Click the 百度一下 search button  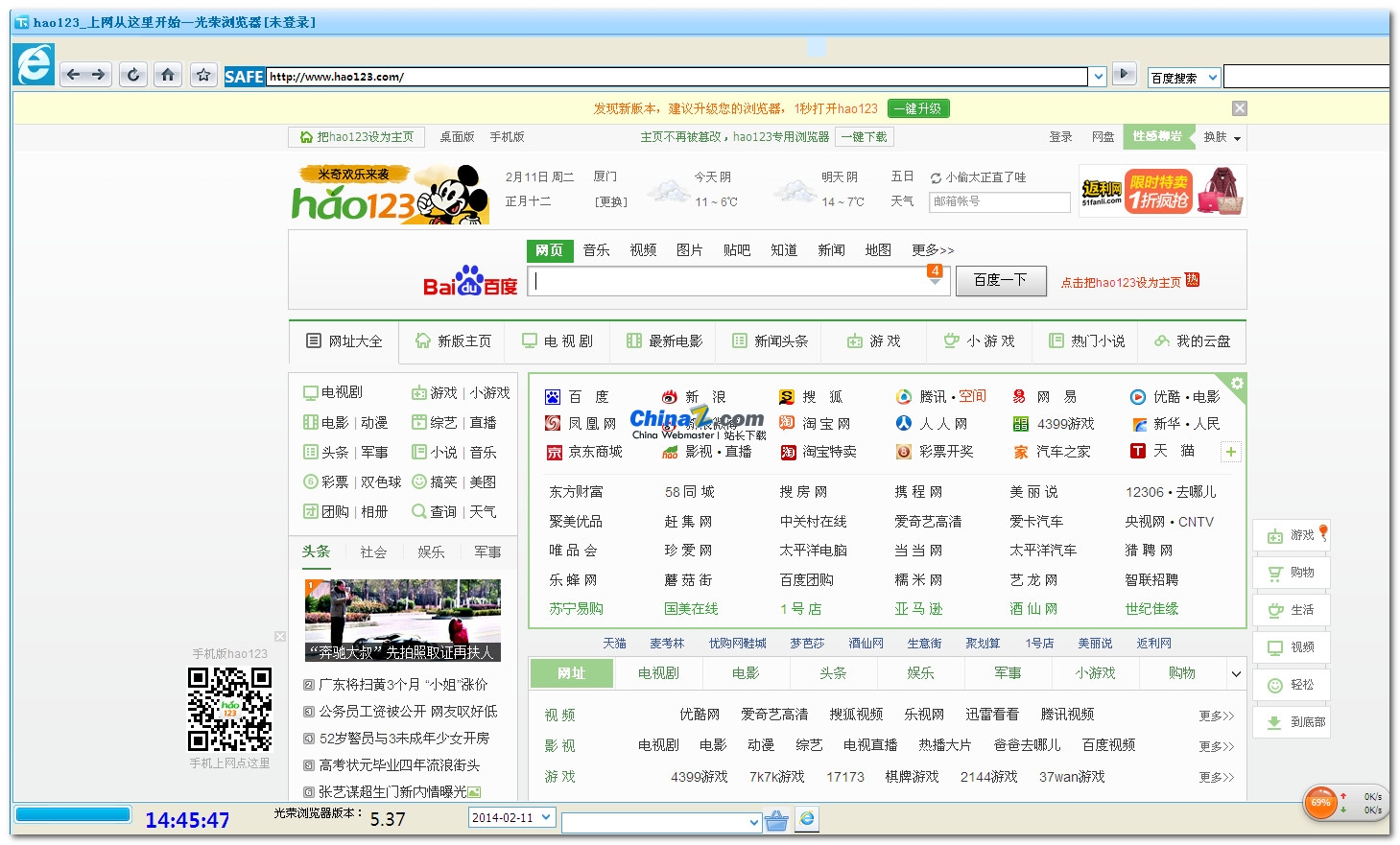pyautogui.click(x=1001, y=280)
